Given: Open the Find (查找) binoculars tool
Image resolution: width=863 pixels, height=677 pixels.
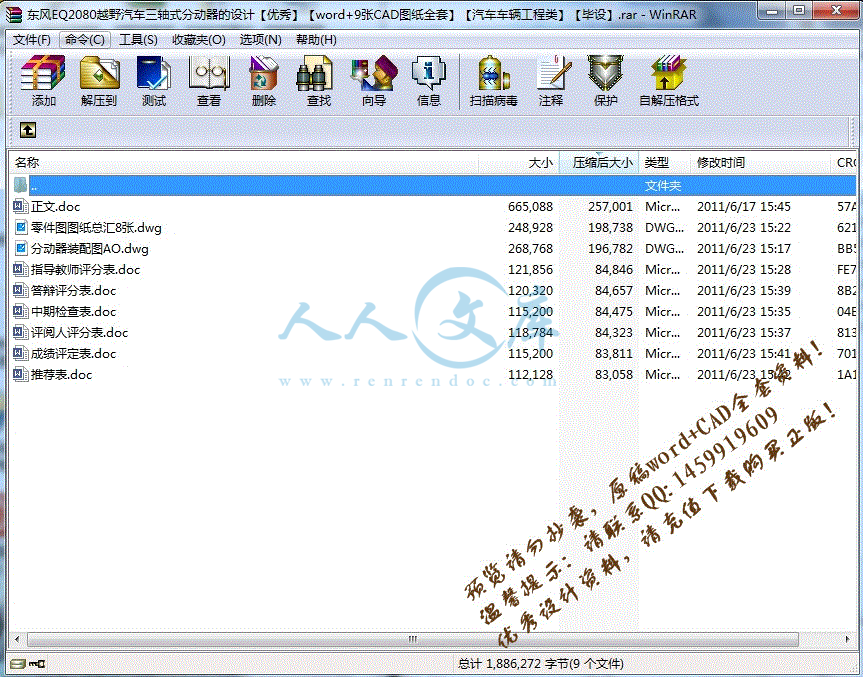Looking at the screenshot, I should click(314, 73).
